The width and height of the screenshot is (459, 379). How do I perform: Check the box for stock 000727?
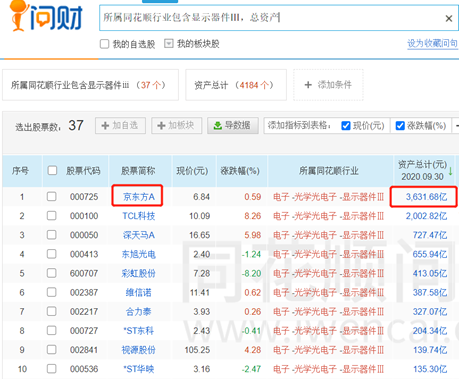(x=51, y=330)
